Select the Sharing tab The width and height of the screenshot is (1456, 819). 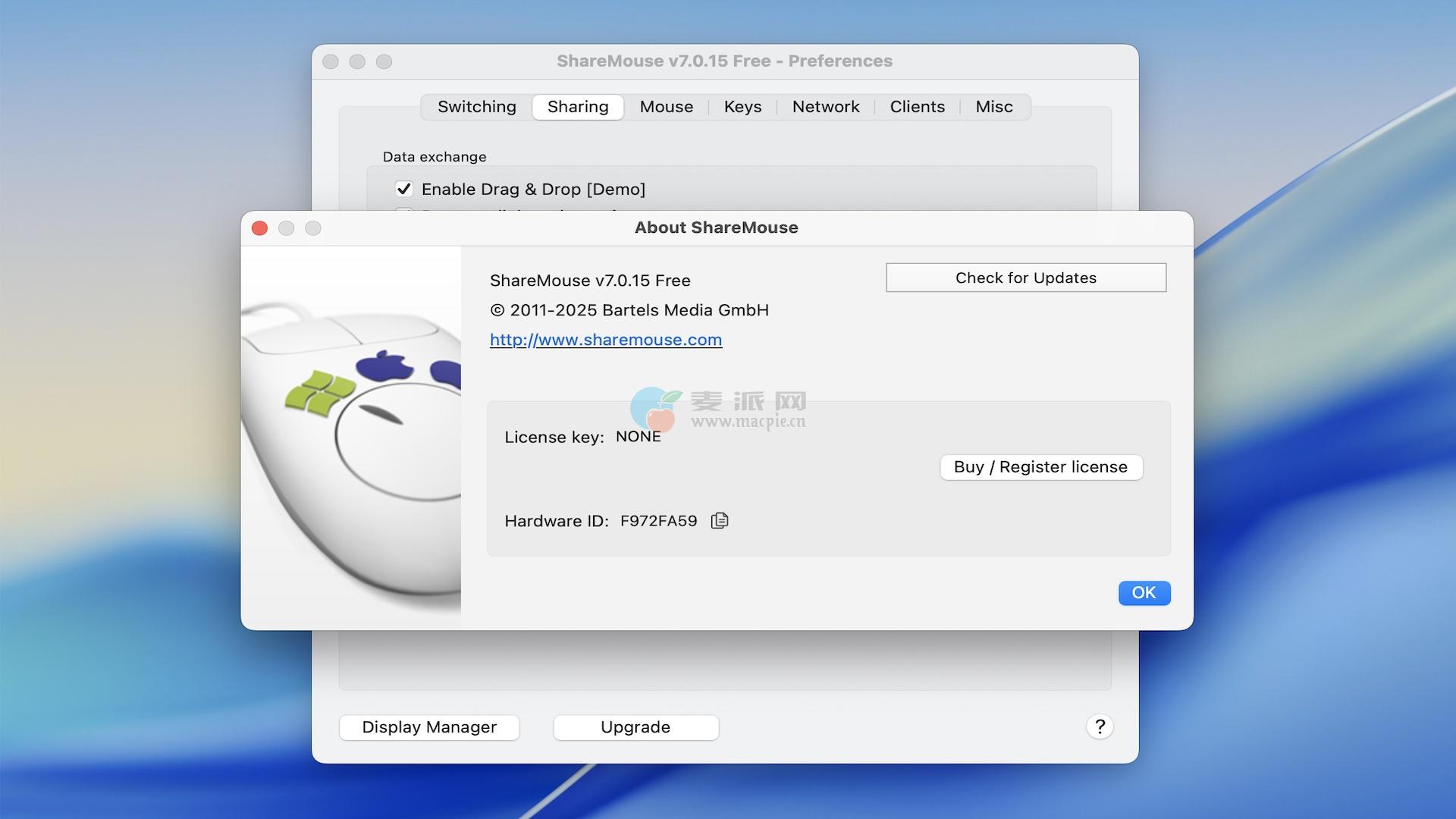[x=578, y=107]
